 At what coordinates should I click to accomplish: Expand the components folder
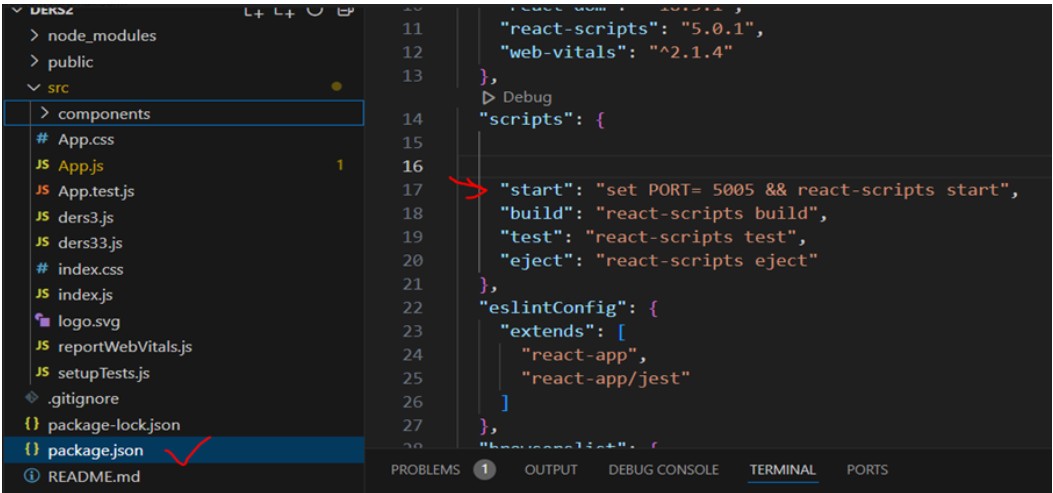[103, 114]
